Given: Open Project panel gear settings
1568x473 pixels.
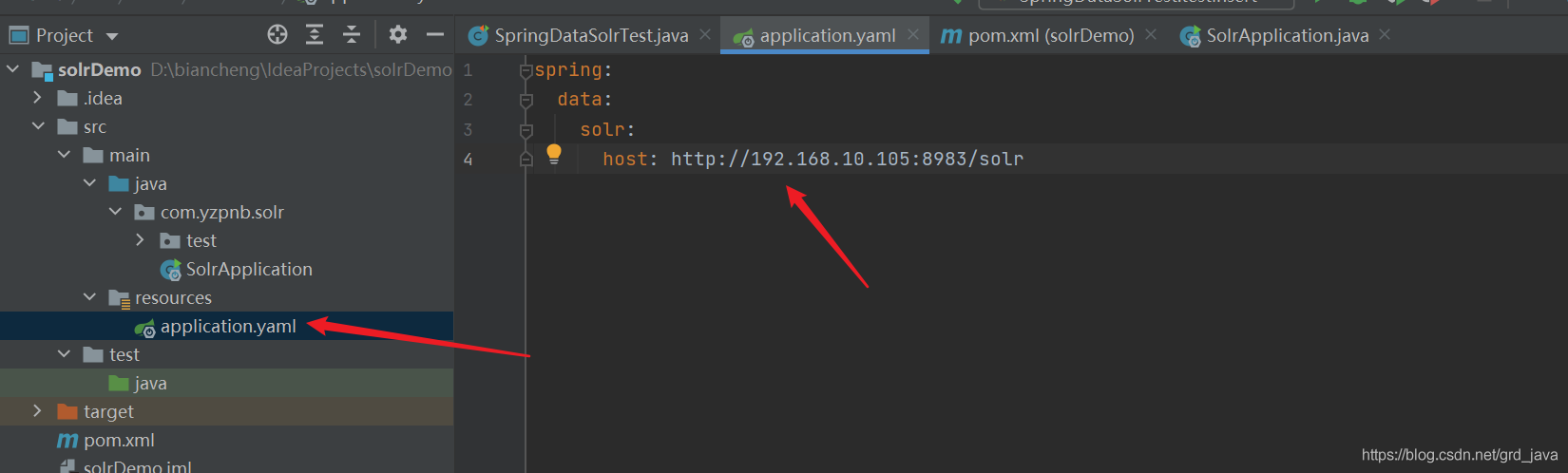Looking at the screenshot, I should [398, 35].
